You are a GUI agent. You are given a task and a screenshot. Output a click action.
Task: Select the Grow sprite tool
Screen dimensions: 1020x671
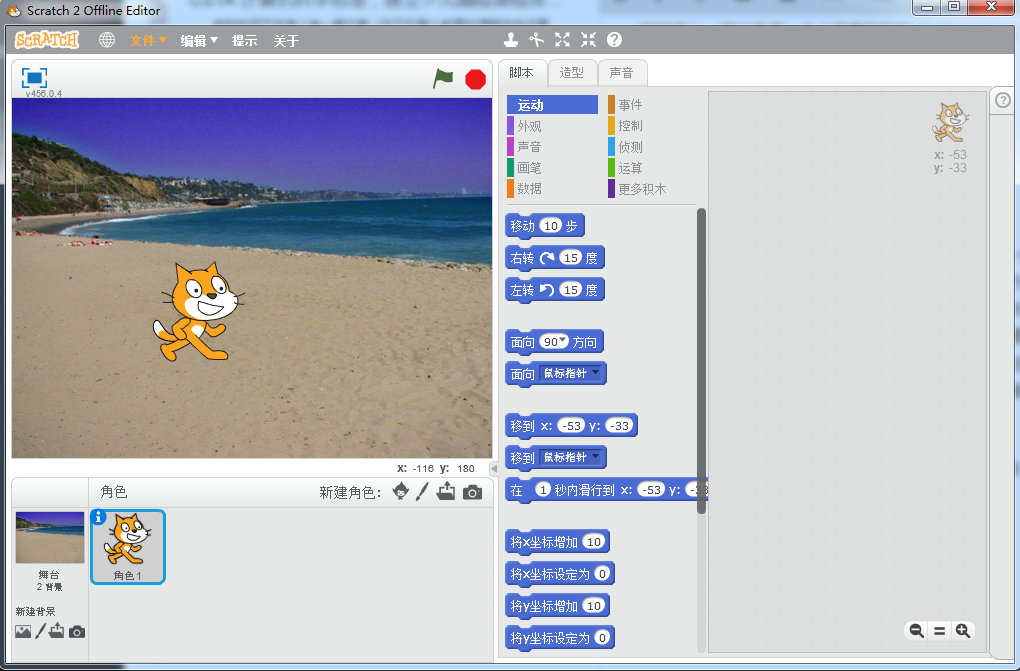click(x=563, y=40)
